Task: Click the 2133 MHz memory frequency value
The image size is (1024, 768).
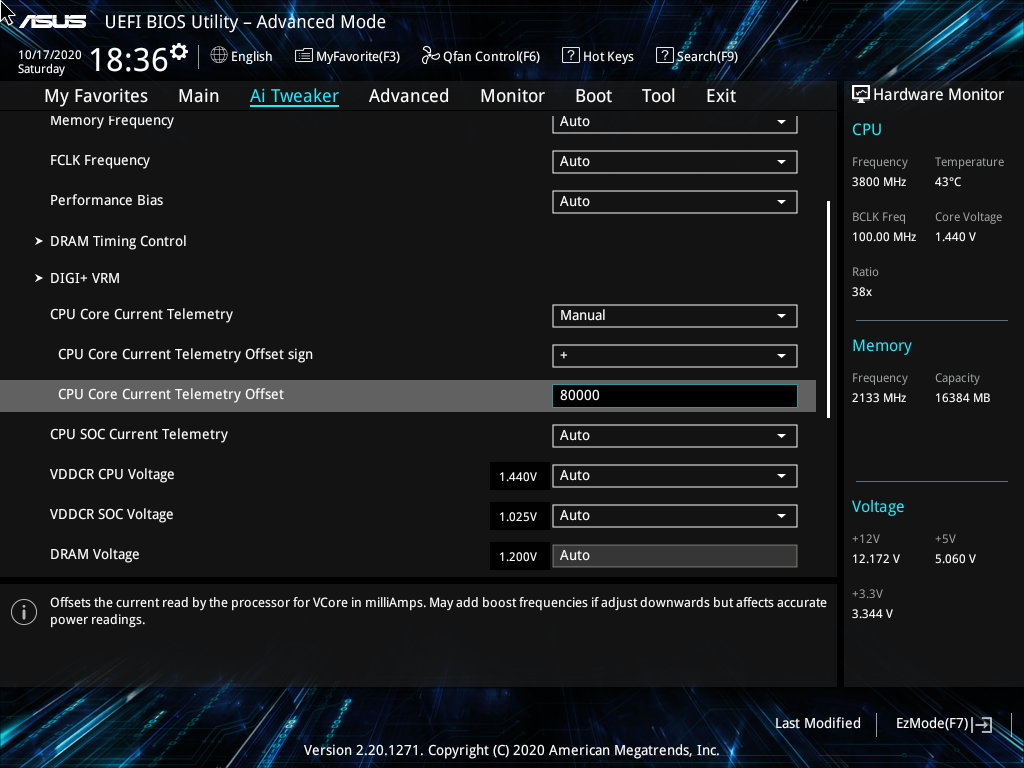Action: tap(879, 398)
